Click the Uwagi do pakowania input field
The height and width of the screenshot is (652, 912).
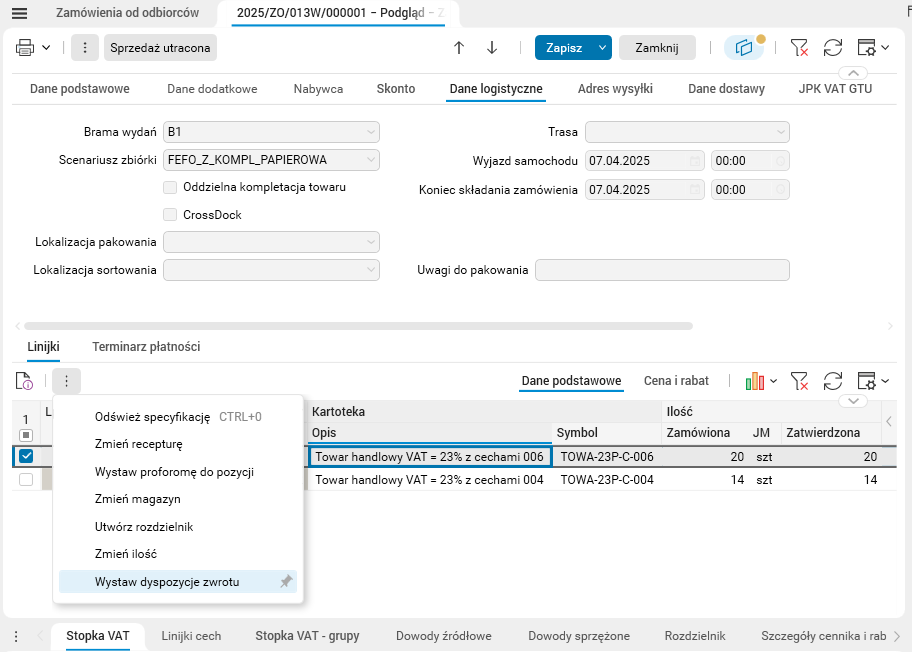662,270
